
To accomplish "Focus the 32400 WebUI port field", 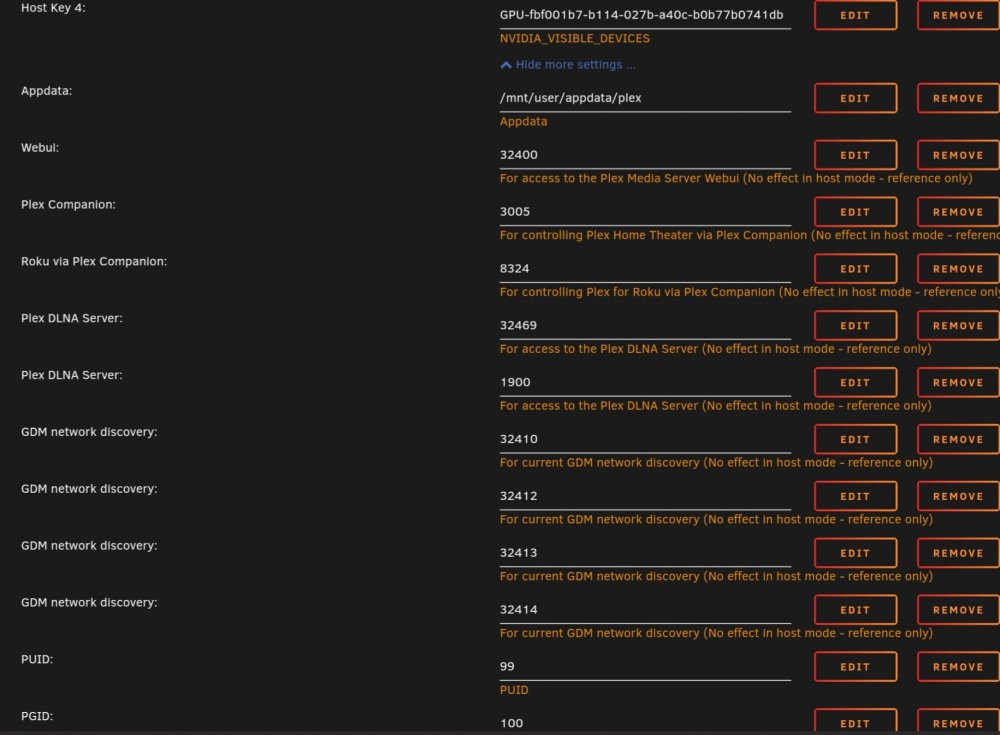I will coord(645,155).
